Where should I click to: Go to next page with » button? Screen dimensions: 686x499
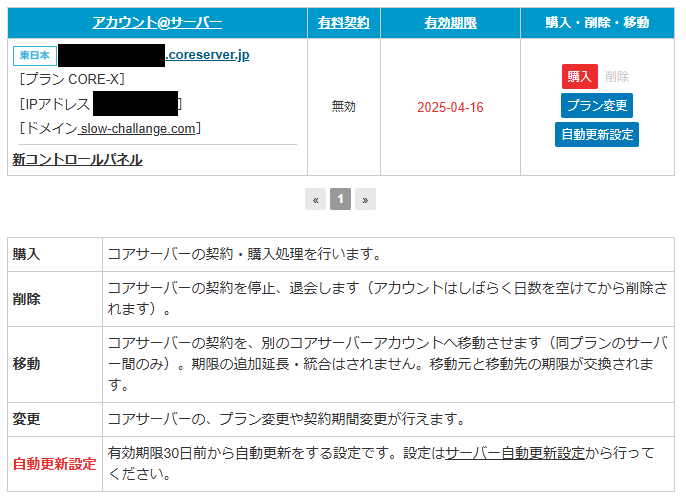(365, 199)
